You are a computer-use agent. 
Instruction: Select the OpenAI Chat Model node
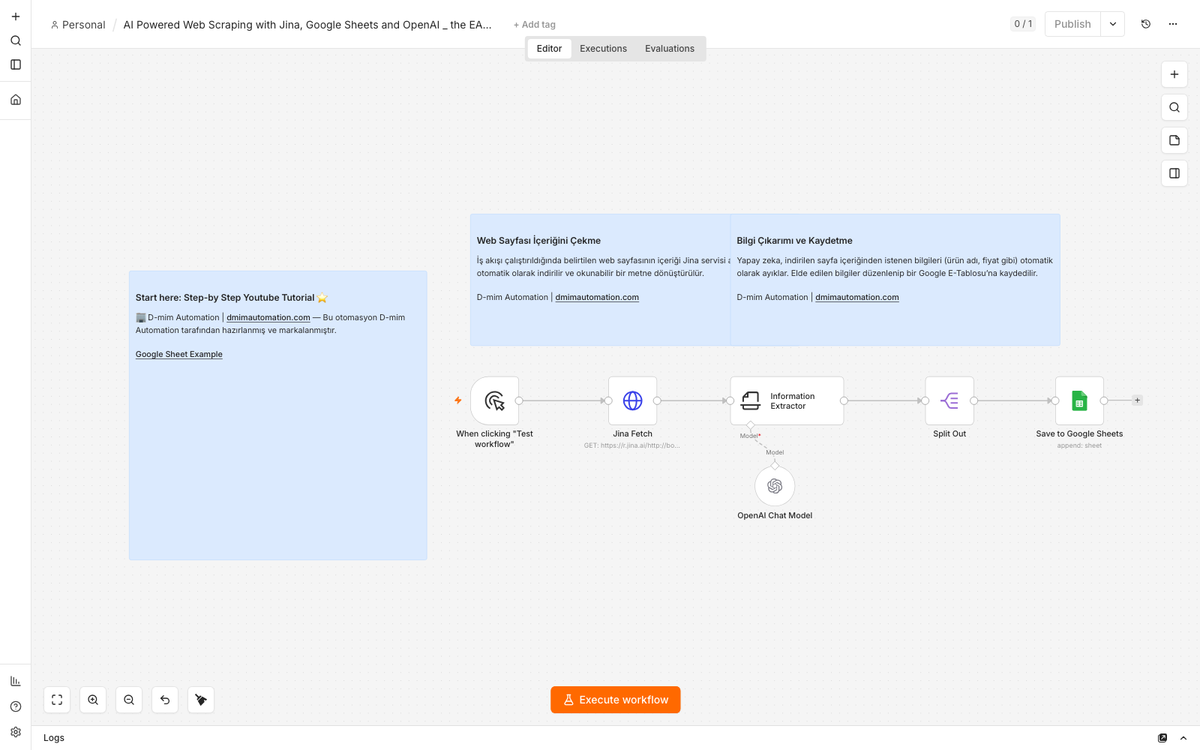(x=775, y=487)
